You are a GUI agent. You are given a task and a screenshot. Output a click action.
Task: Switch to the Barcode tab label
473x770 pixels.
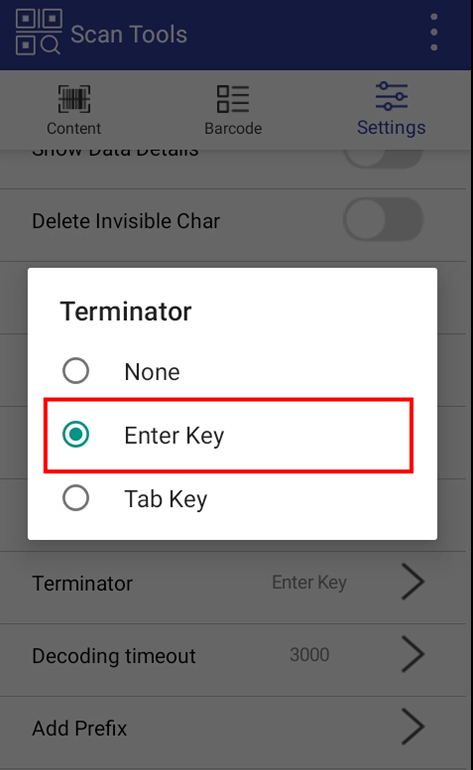[x=233, y=128]
